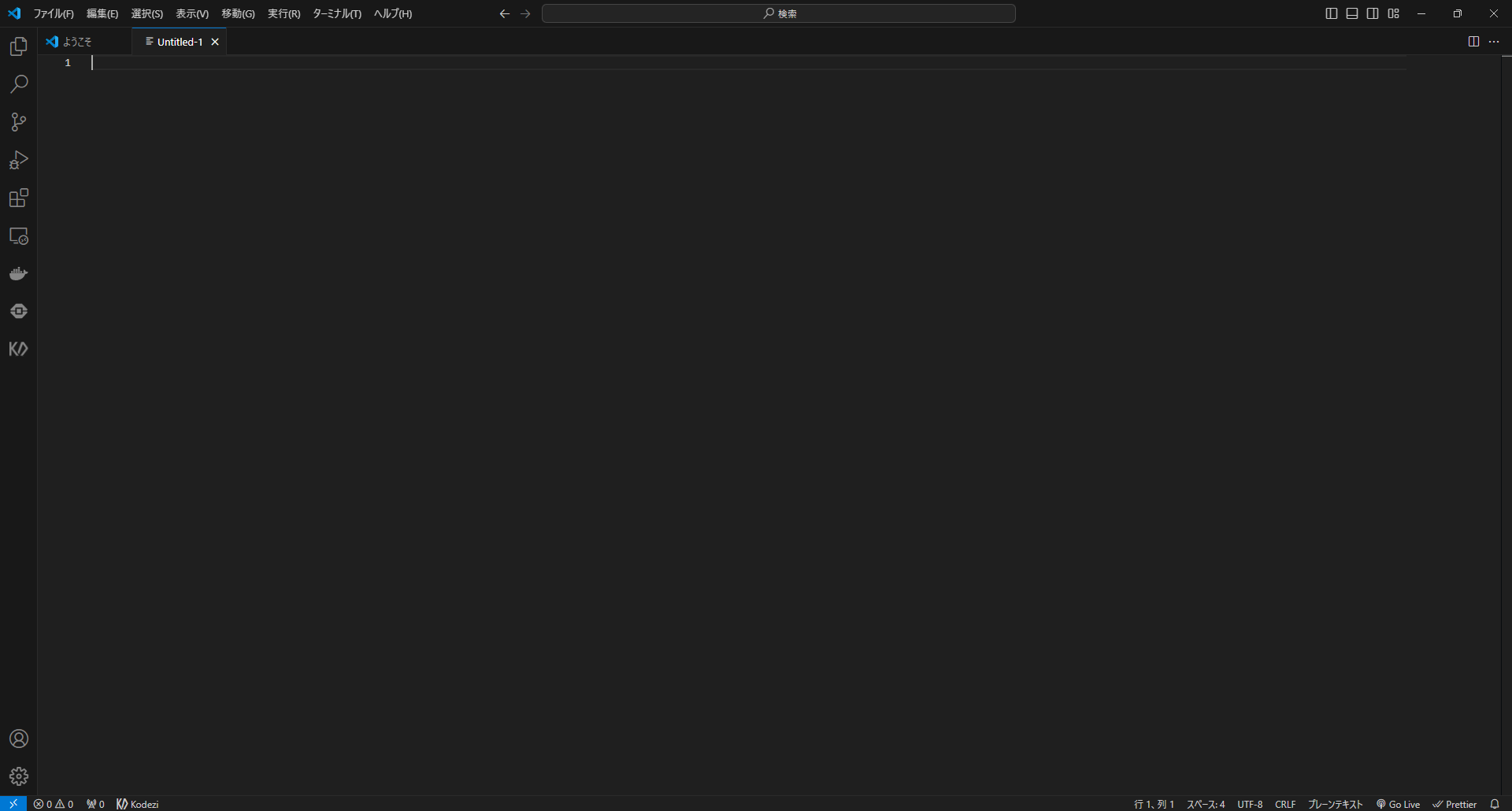Image resolution: width=1512 pixels, height=811 pixels.
Task: Toggle the bottom panel visibility
Action: click(1351, 13)
